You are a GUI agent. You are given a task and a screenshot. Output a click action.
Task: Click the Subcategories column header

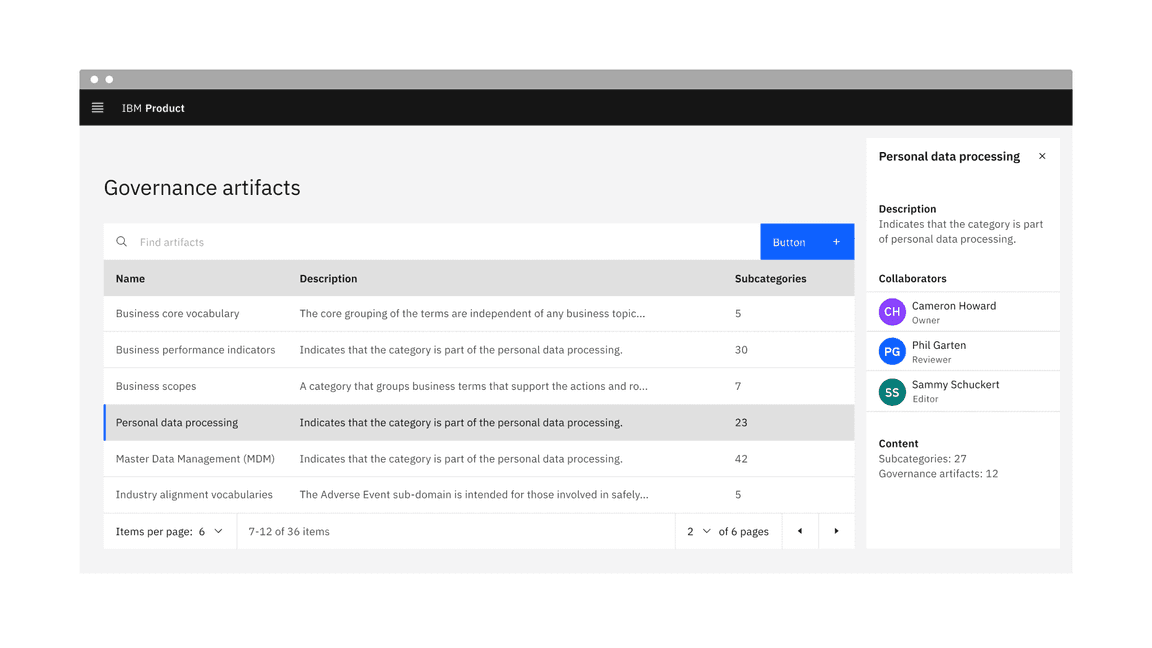pyautogui.click(x=770, y=278)
